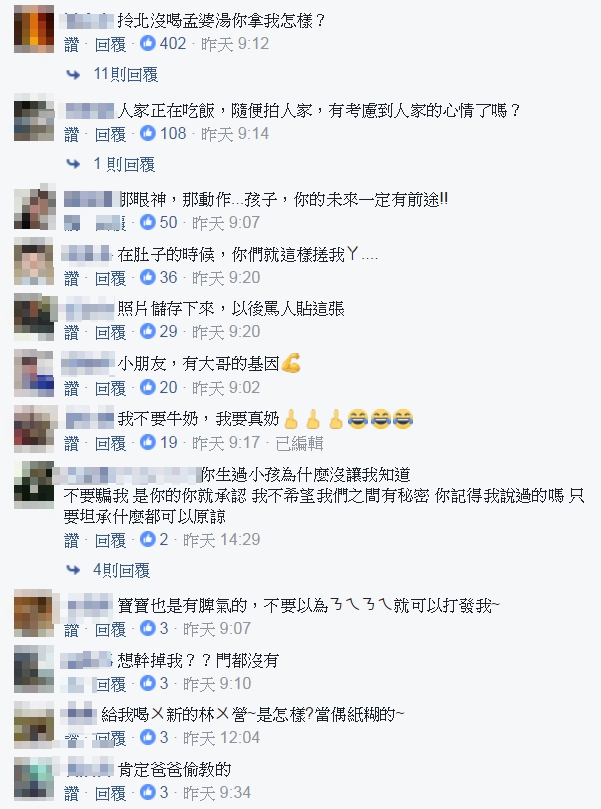Click the avatar of the top commenter
Screen dimensions: 601x809
(34, 29)
